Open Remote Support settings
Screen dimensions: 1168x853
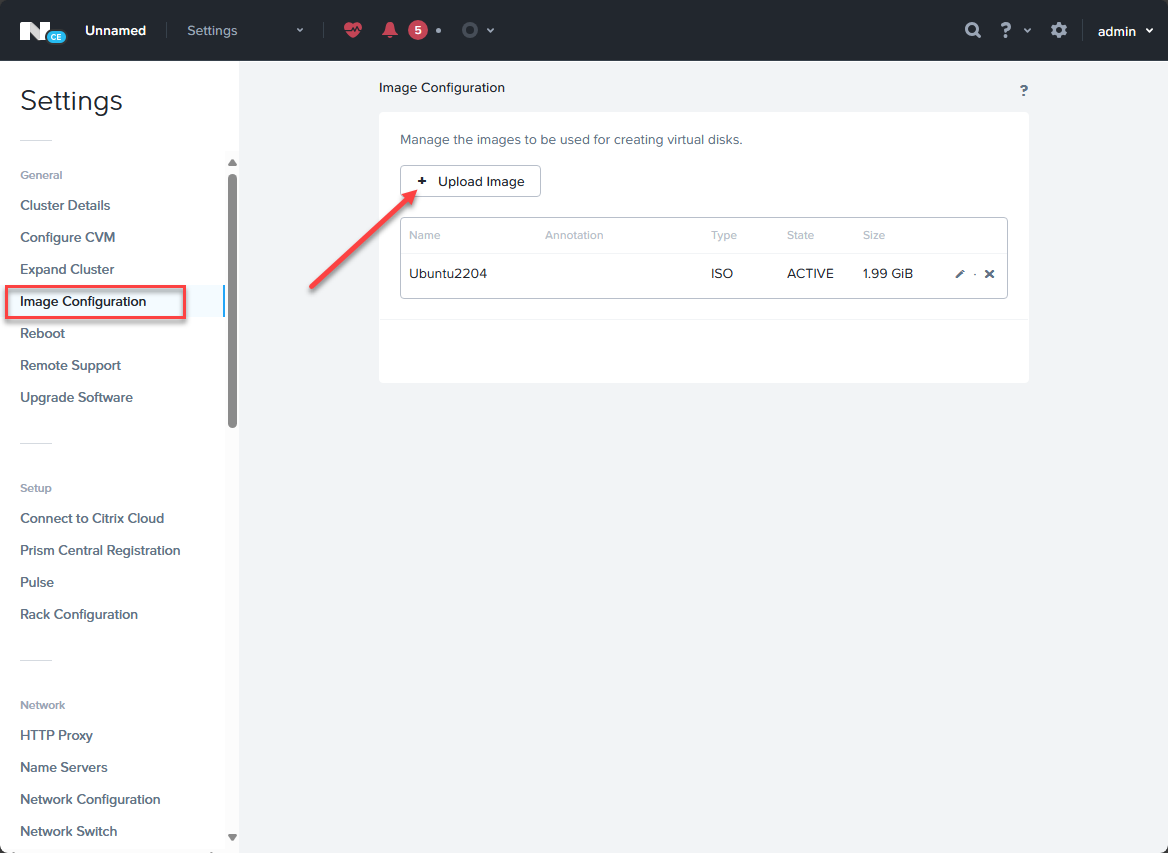pyautogui.click(x=70, y=365)
